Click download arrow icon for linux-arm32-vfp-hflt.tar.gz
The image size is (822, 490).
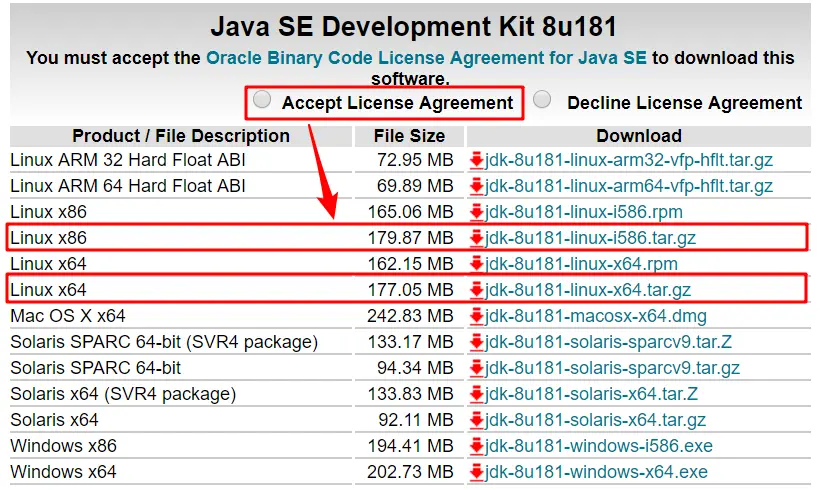click(477, 160)
